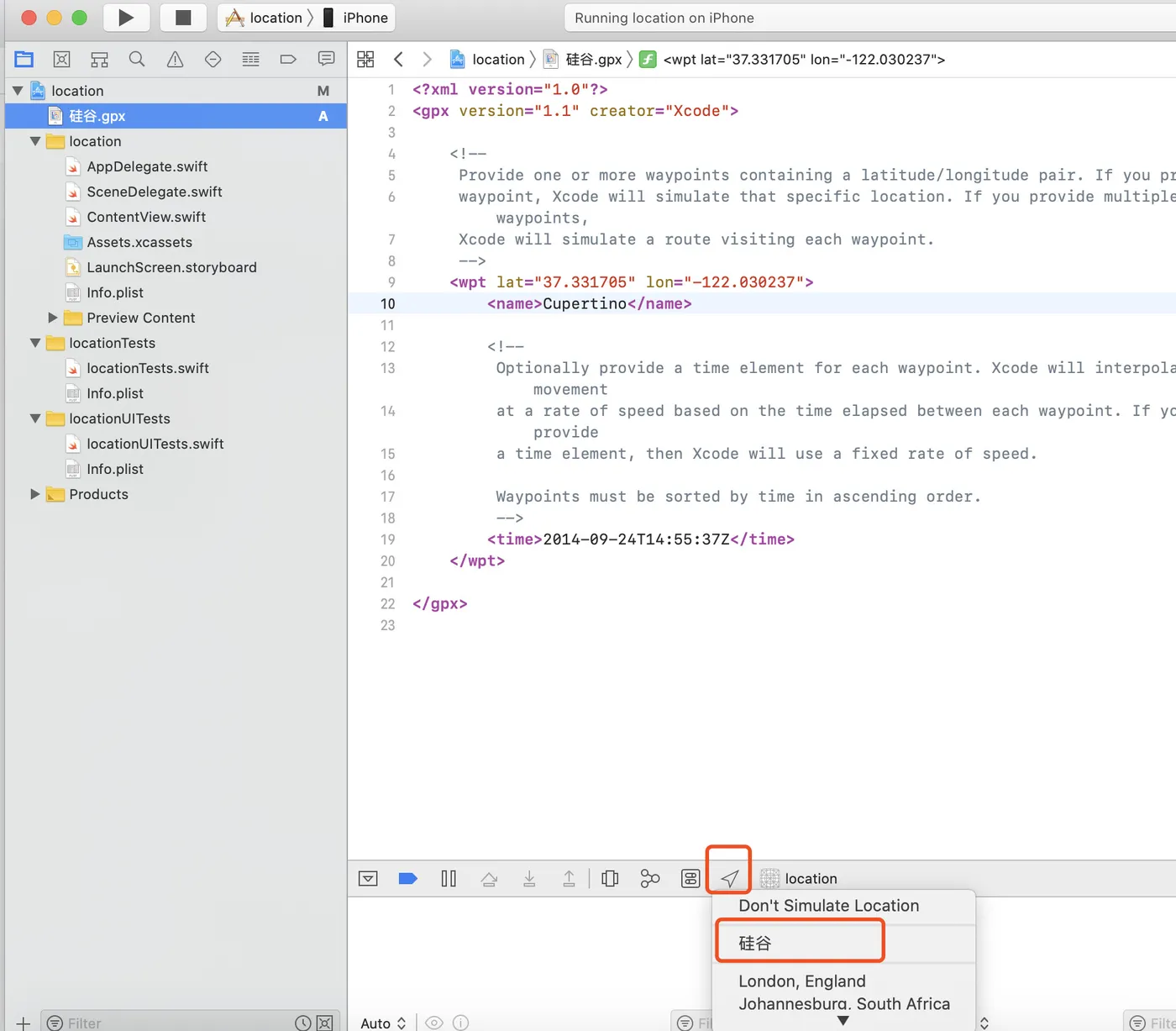The width and height of the screenshot is (1176, 1031).
Task: Open Info.plist under locationTests folder
Action: pyautogui.click(x=115, y=393)
